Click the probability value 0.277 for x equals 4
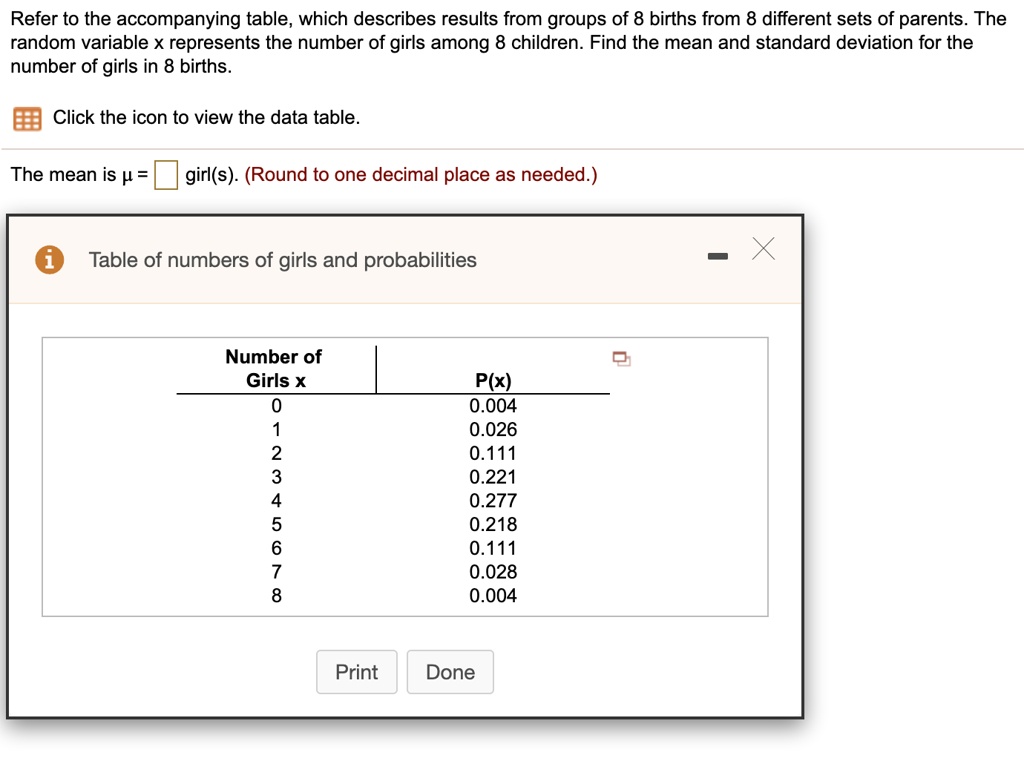This screenshot has height=758, width=1024. click(x=493, y=501)
